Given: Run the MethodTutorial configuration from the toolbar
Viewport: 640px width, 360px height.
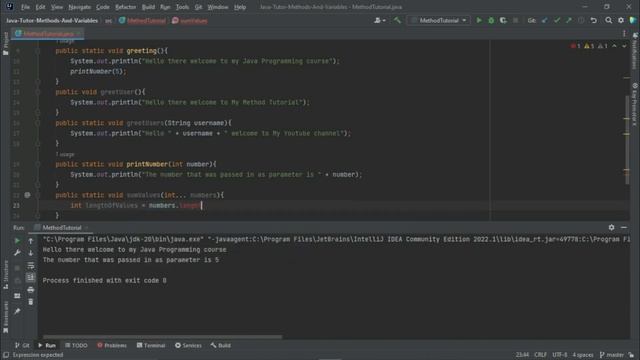Looking at the screenshot, I should [479, 20].
